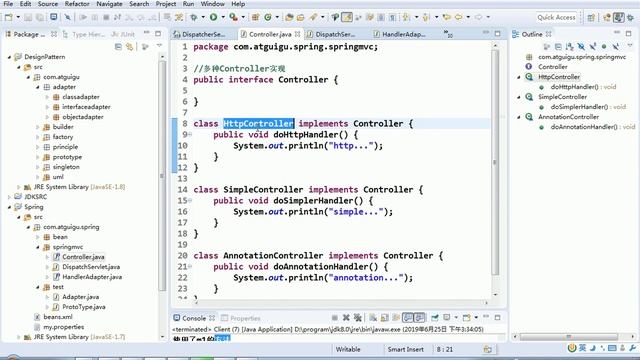Click editor vertical scrollbar thumb
The image size is (640, 360).
pos(495,162)
